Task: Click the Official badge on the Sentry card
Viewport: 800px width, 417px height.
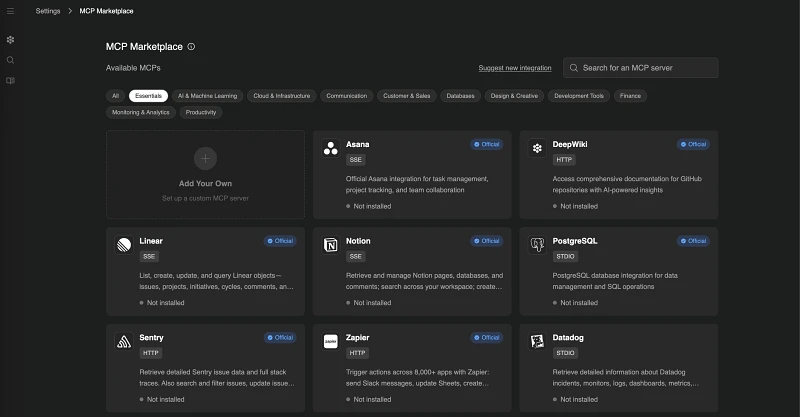Action: point(280,337)
